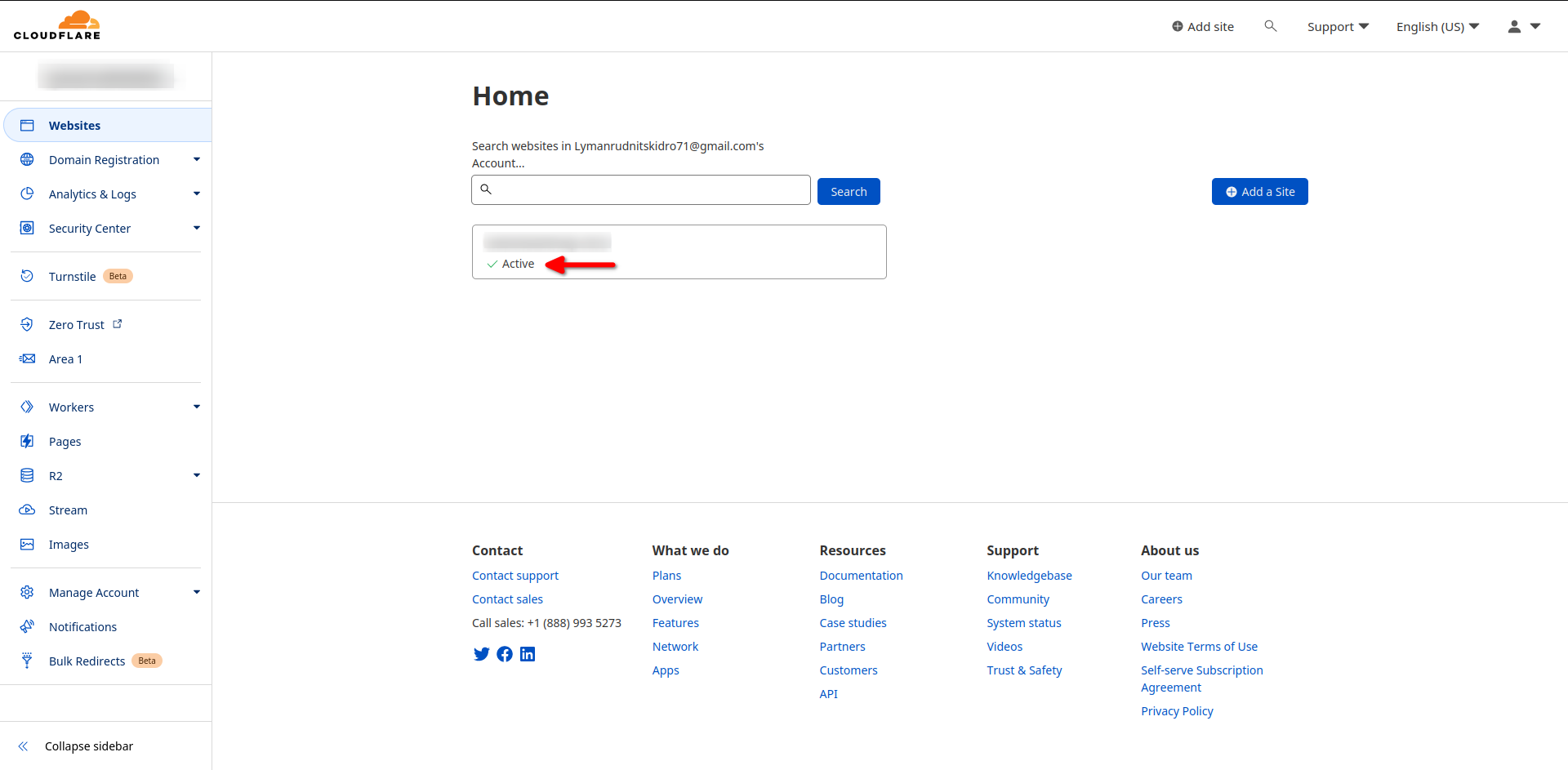Click the Manage Account gear icon
The height and width of the screenshot is (770, 1568).
(x=27, y=592)
